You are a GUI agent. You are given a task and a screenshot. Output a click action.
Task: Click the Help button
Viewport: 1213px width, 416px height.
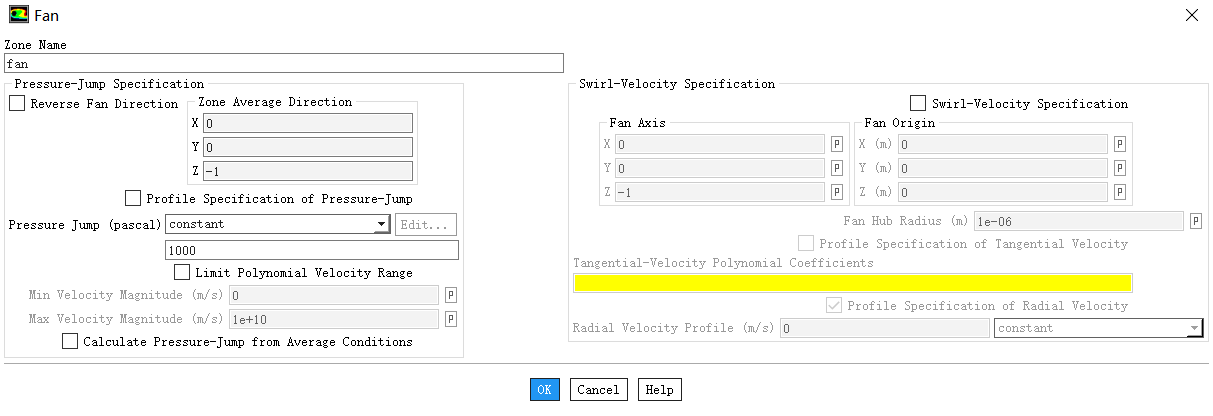(660, 390)
